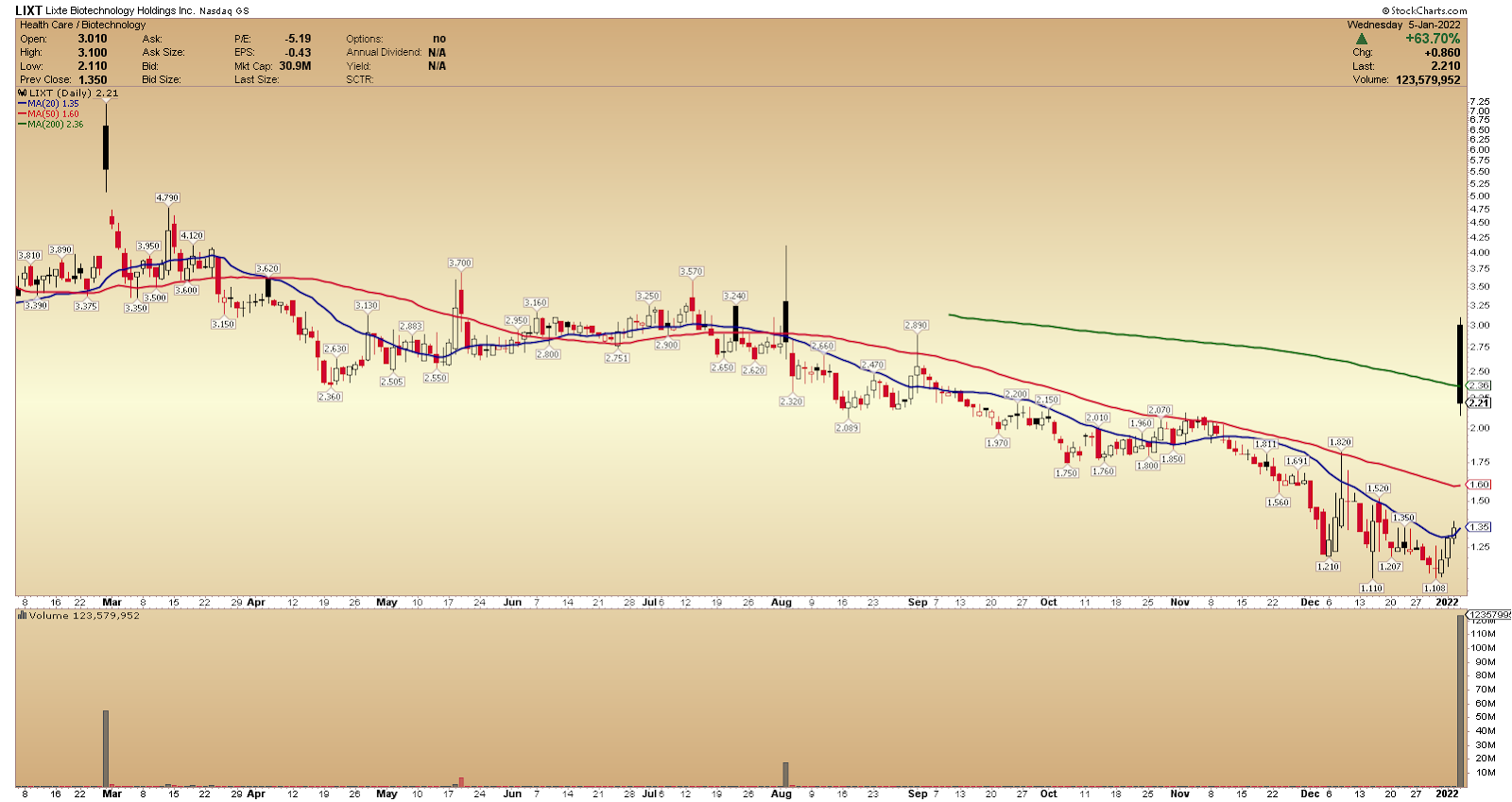Click the Annual Dividend label
Screen dimensions: 1512x802
pyautogui.click(x=384, y=53)
